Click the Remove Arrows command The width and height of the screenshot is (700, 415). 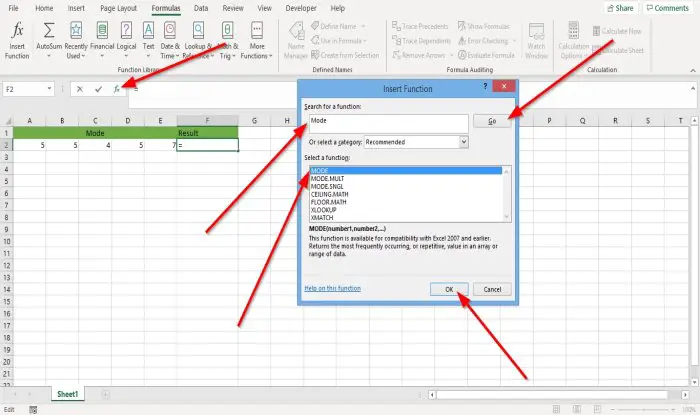(x=422, y=55)
